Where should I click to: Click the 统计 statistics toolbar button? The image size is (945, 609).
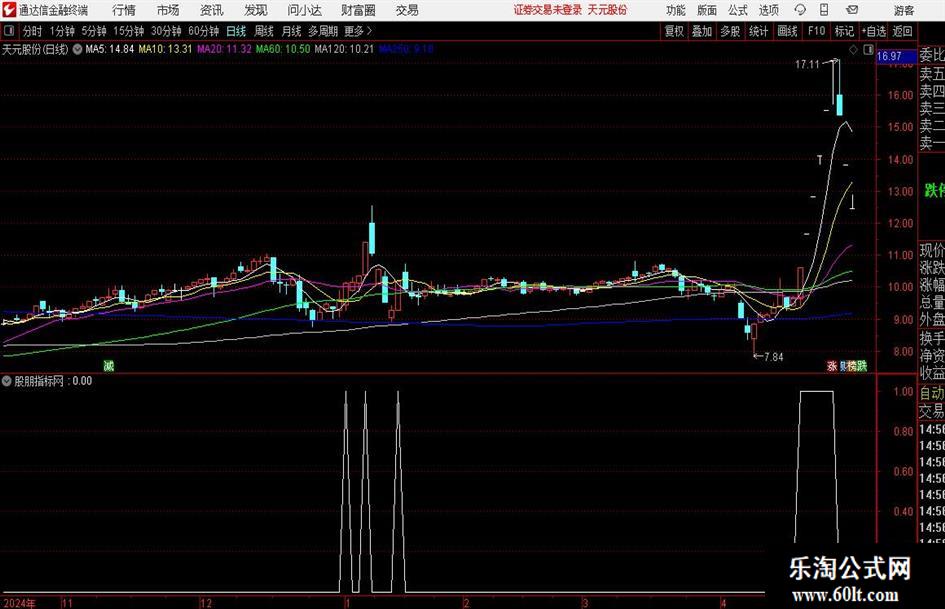pyautogui.click(x=758, y=31)
